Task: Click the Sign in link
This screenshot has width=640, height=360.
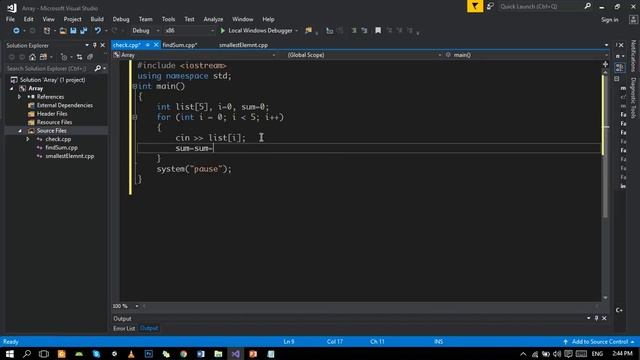Action: pyautogui.click(x=609, y=20)
